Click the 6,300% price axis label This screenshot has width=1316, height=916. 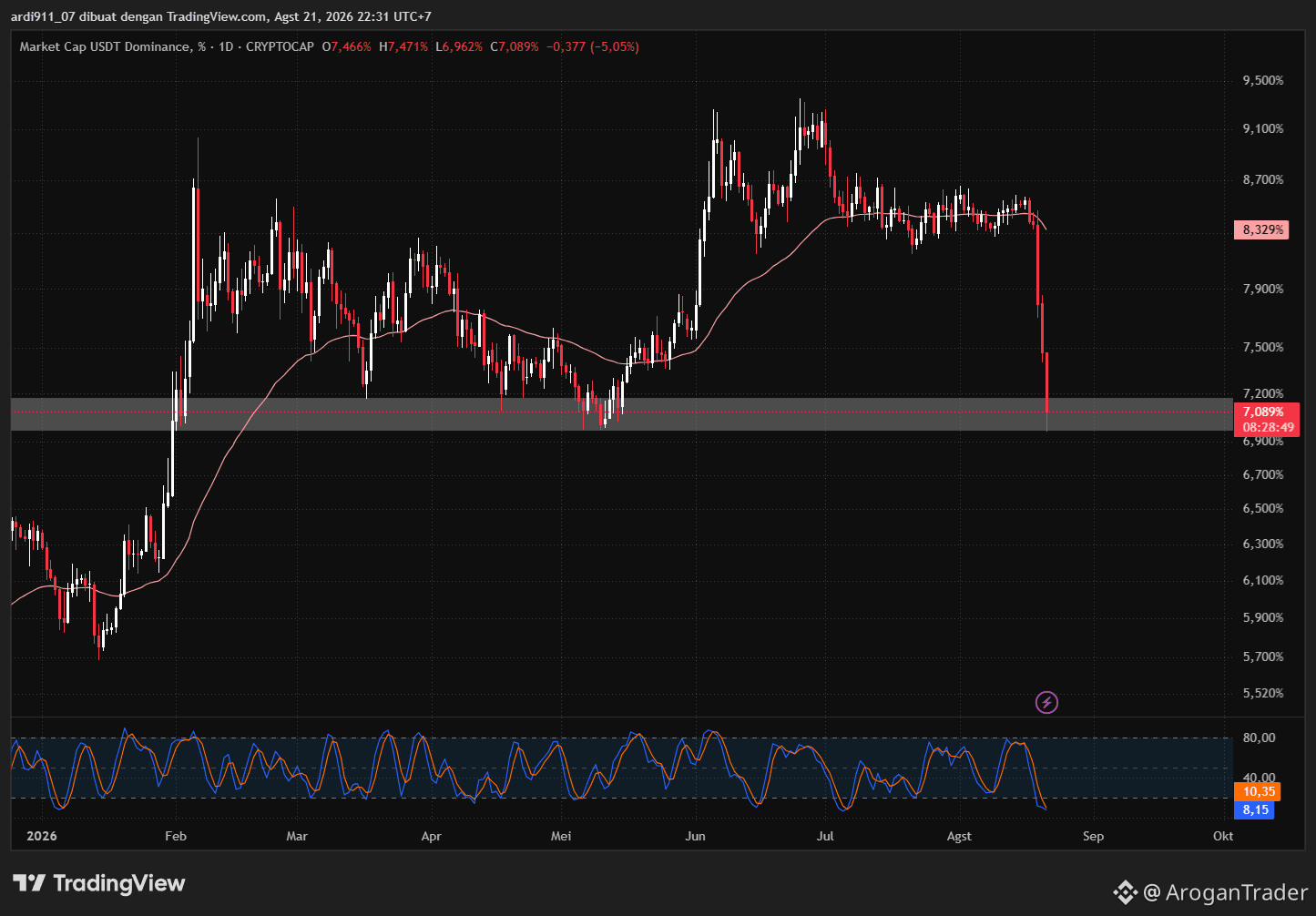pyautogui.click(x=1263, y=544)
